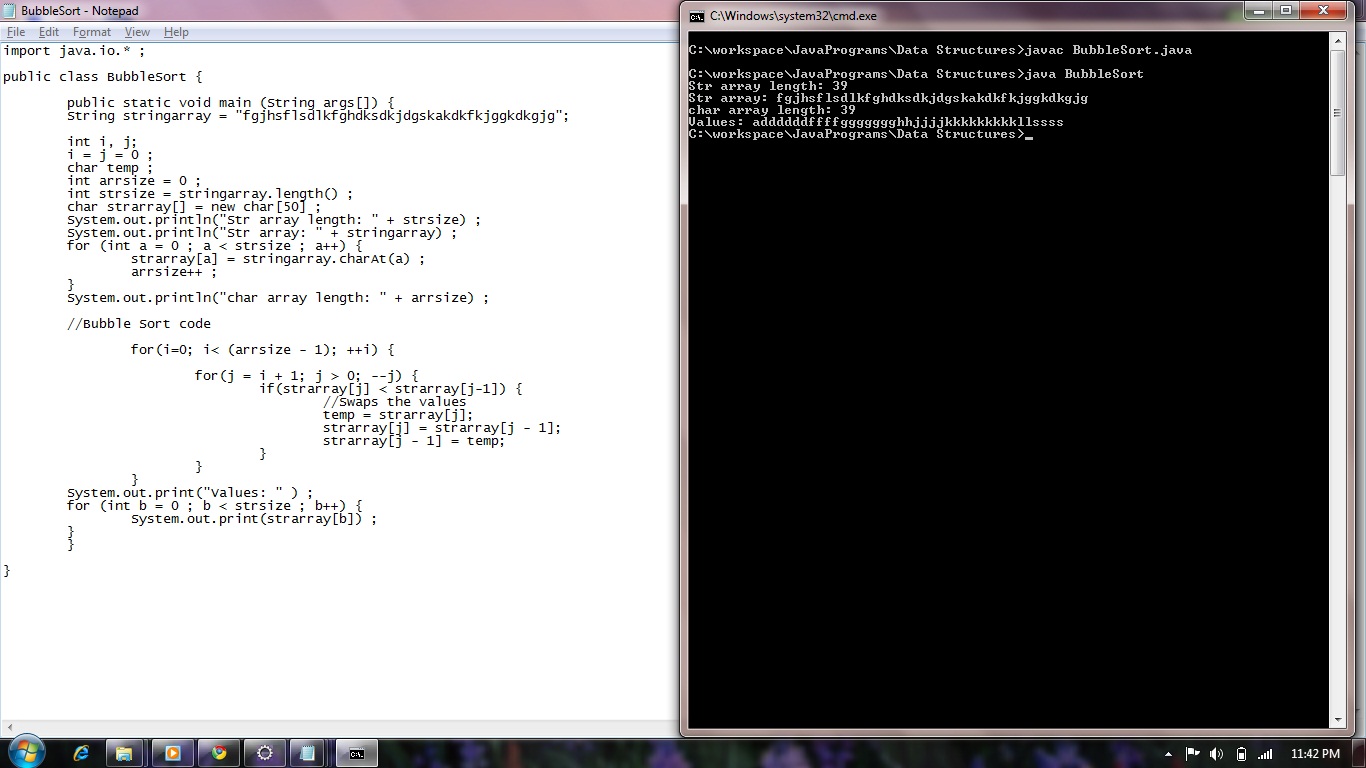Launch Internet Explorer from the taskbar

click(81, 753)
